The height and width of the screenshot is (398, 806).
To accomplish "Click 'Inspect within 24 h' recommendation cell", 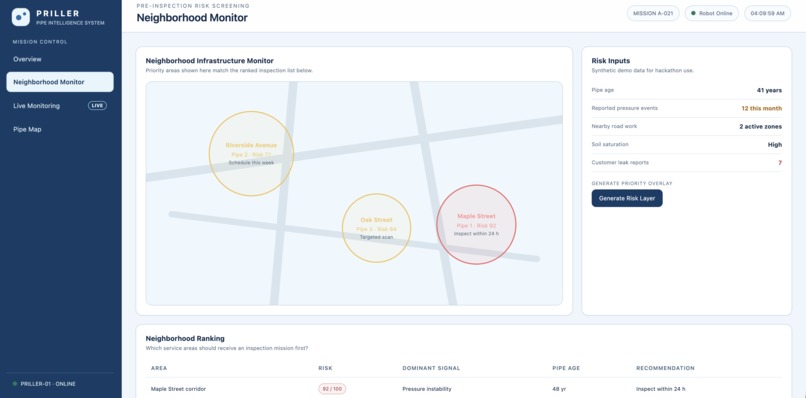I will pos(661,389).
